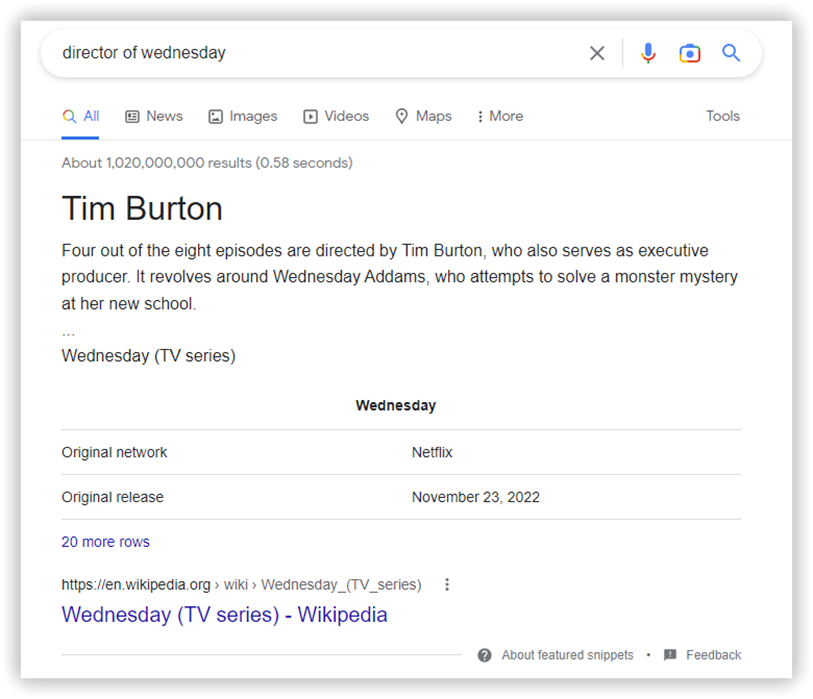The width and height of the screenshot is (813, 699).
Task: Submit search with magnifying glass icon
Action: (731, 52)
